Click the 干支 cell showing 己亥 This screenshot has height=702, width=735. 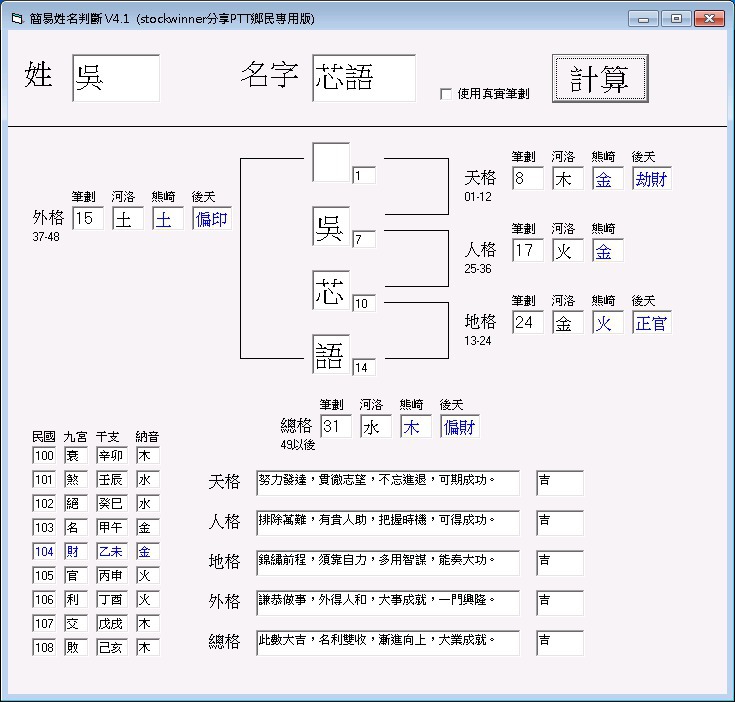pyautogui.click(x=112, y=648)
